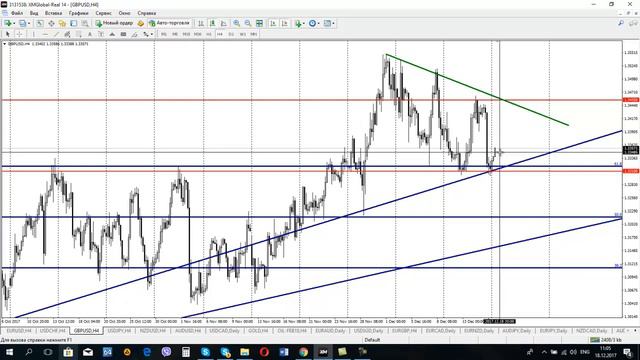The height and width of the screenshot is (360, 640).
Task: Switch to USDJPY,H4 chart tab
Action: 119,331
